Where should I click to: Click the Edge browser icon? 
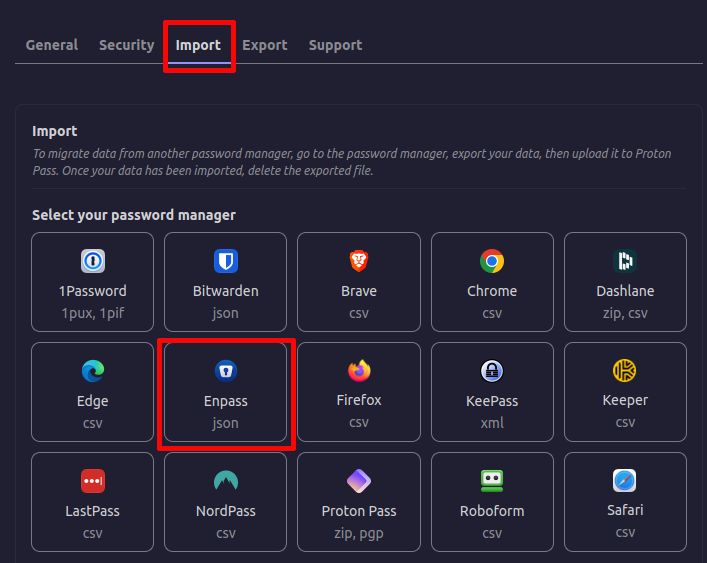(x=92, y=371)
